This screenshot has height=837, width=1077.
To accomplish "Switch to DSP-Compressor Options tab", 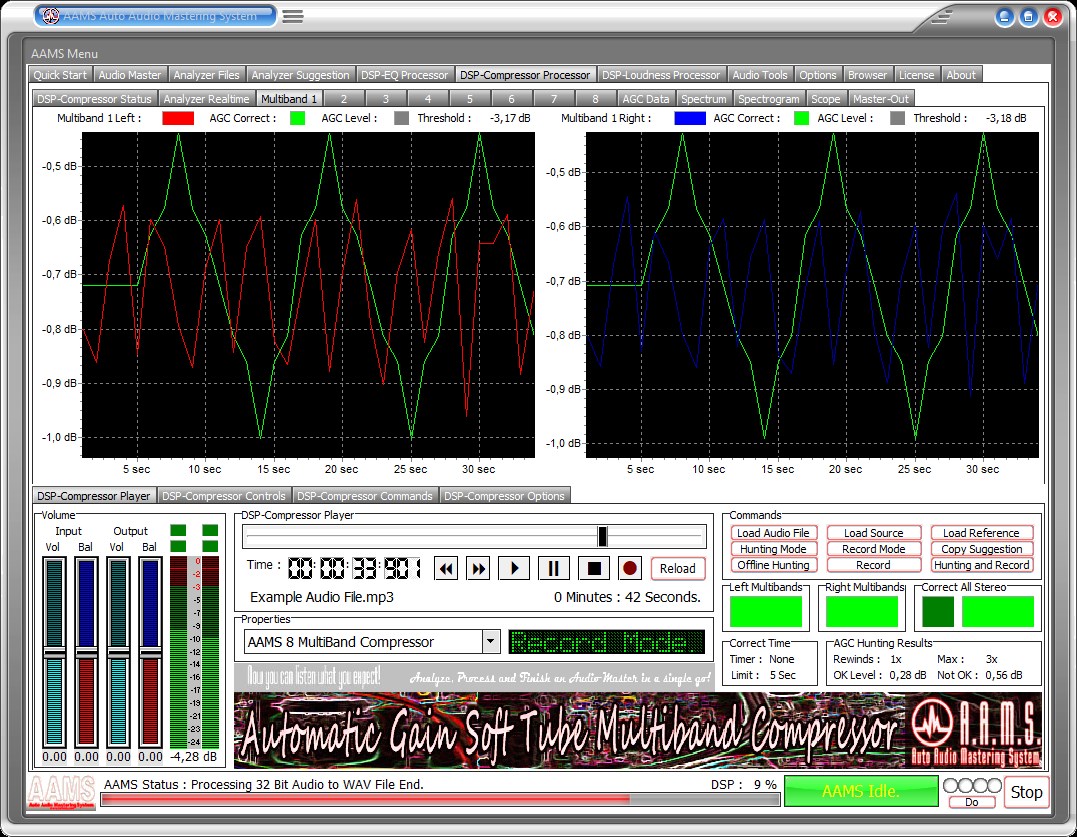I will click(x=504, y=496).
